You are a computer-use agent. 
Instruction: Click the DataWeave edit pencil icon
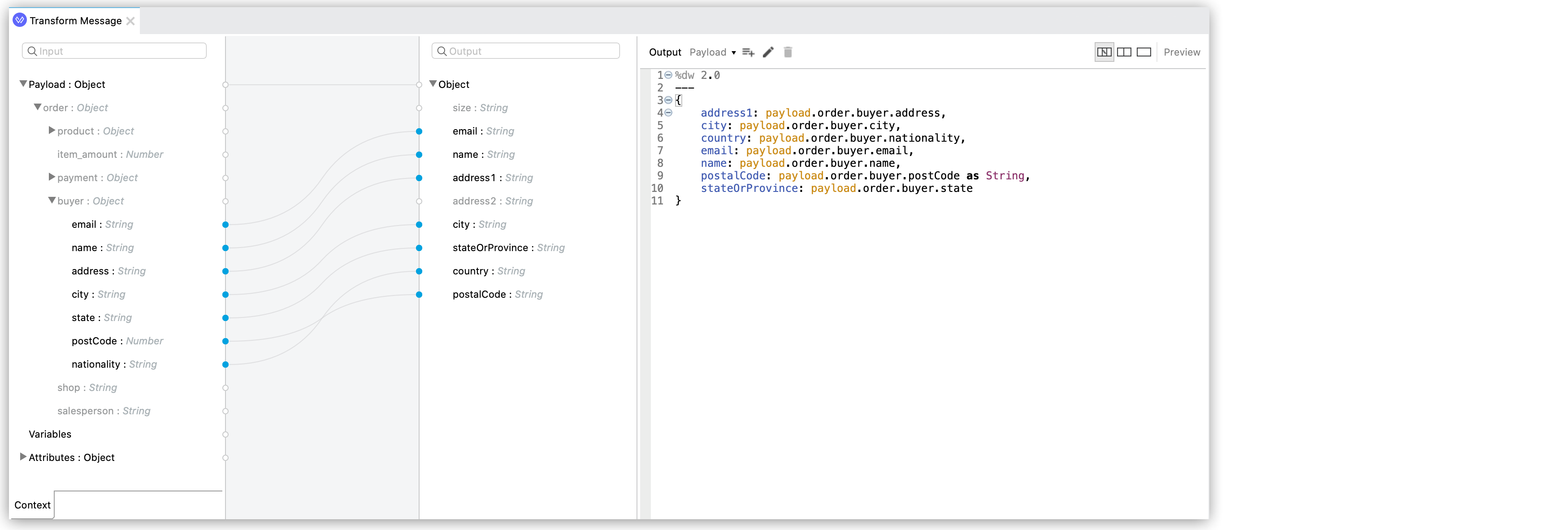click(770, 52)
